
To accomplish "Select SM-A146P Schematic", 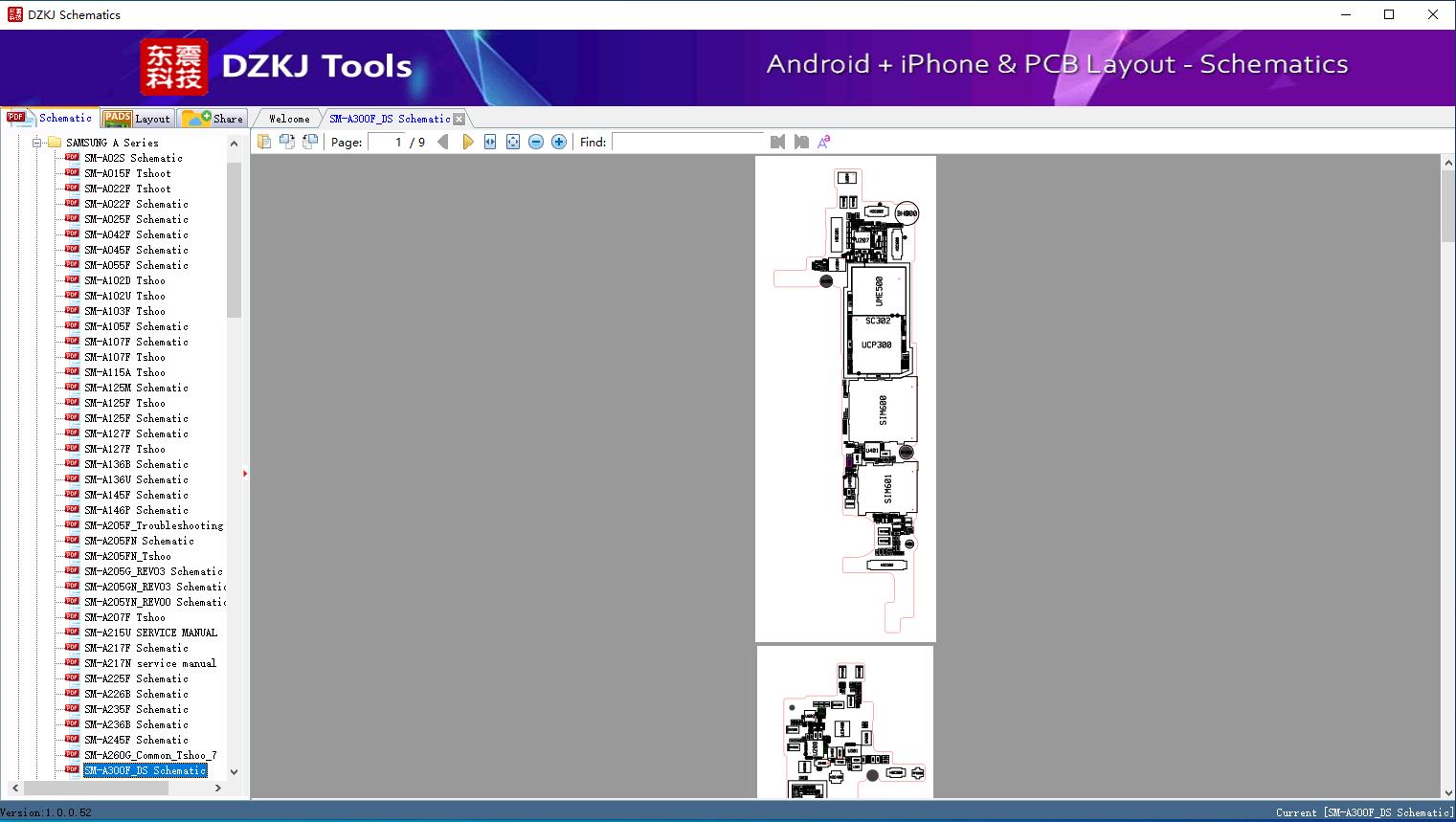I will pyautogui.click(x=136, y=510).
